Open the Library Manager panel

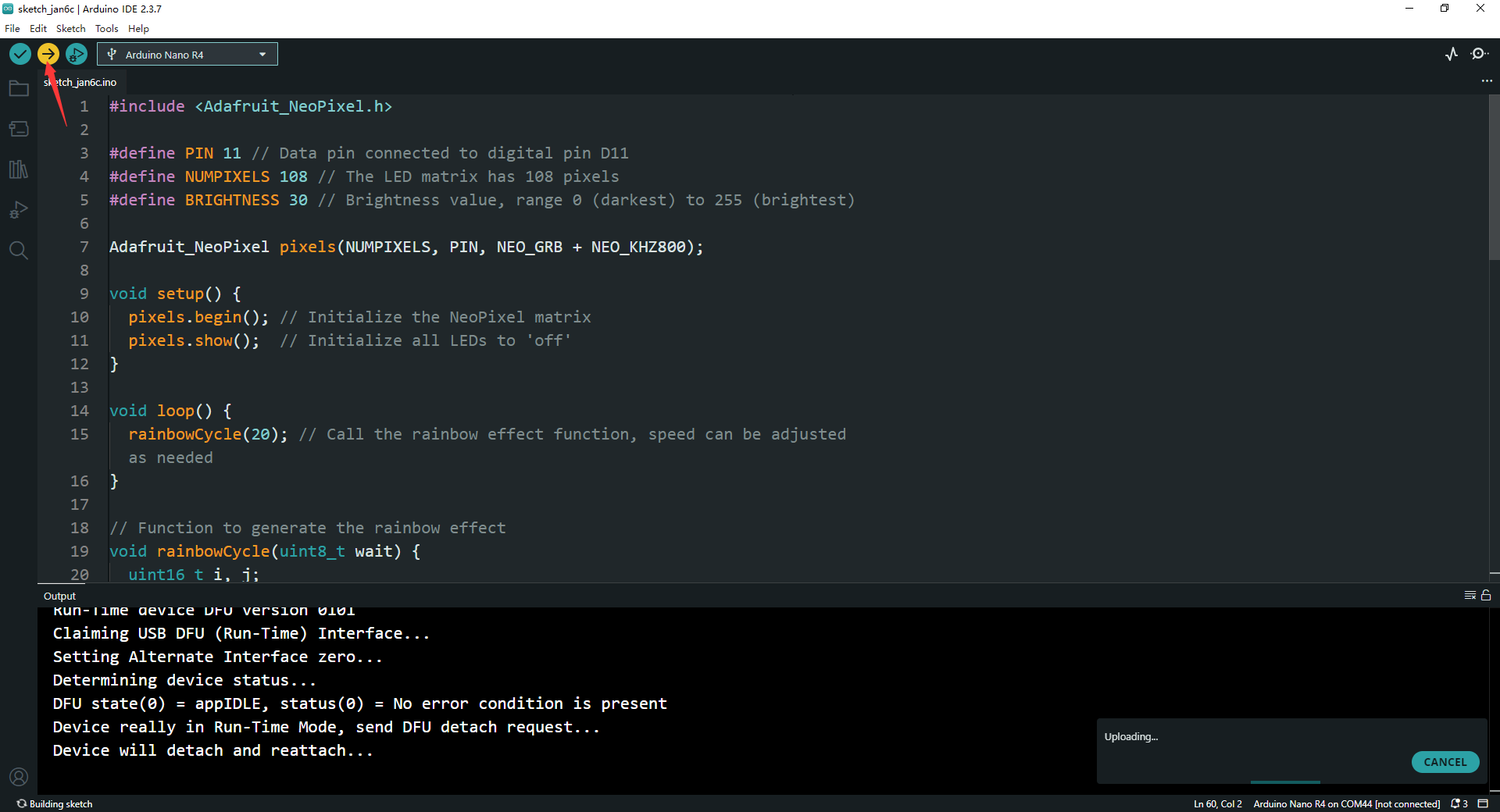coord(19,169)
